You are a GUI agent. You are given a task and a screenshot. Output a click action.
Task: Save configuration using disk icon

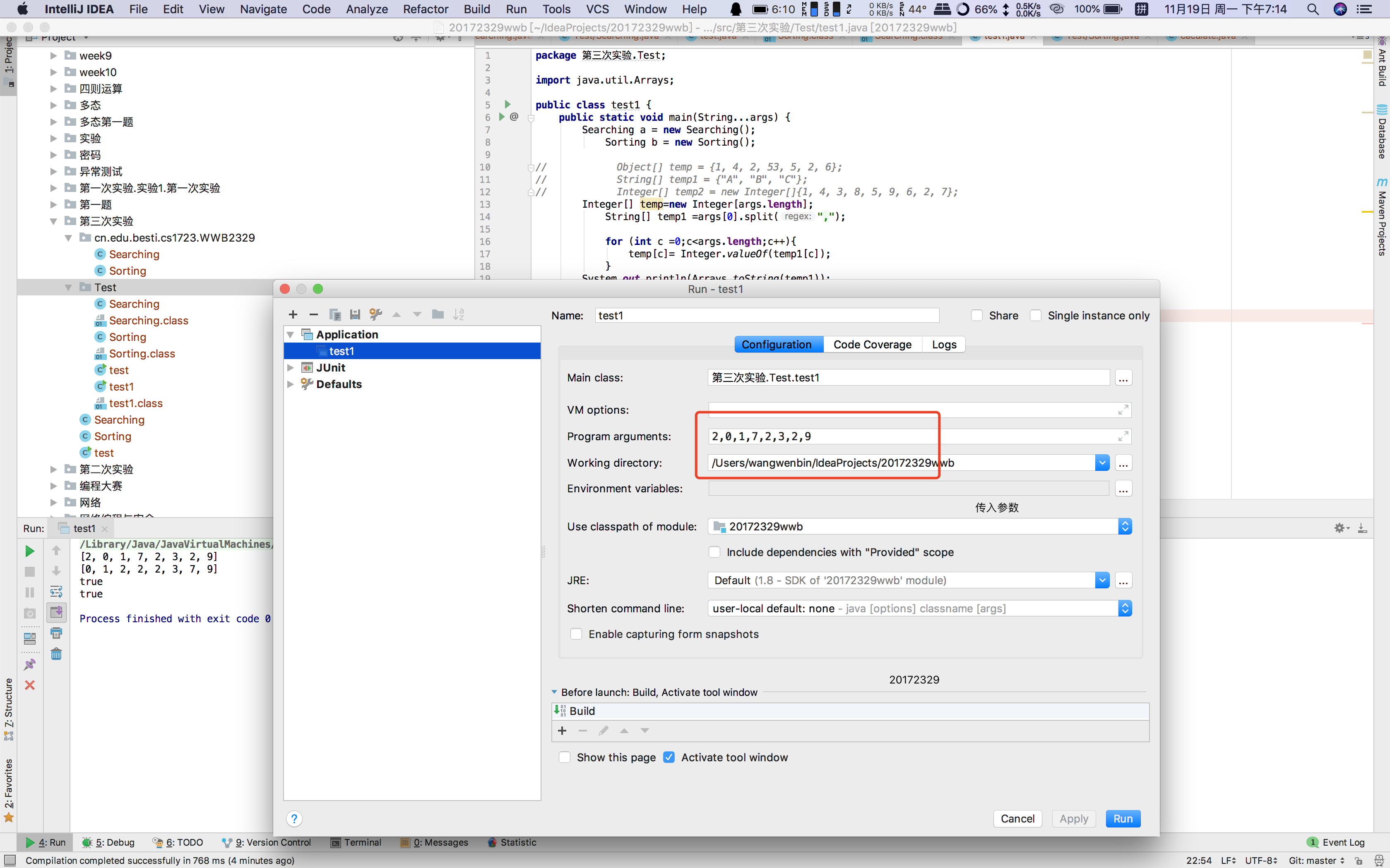tap(355, 314)
